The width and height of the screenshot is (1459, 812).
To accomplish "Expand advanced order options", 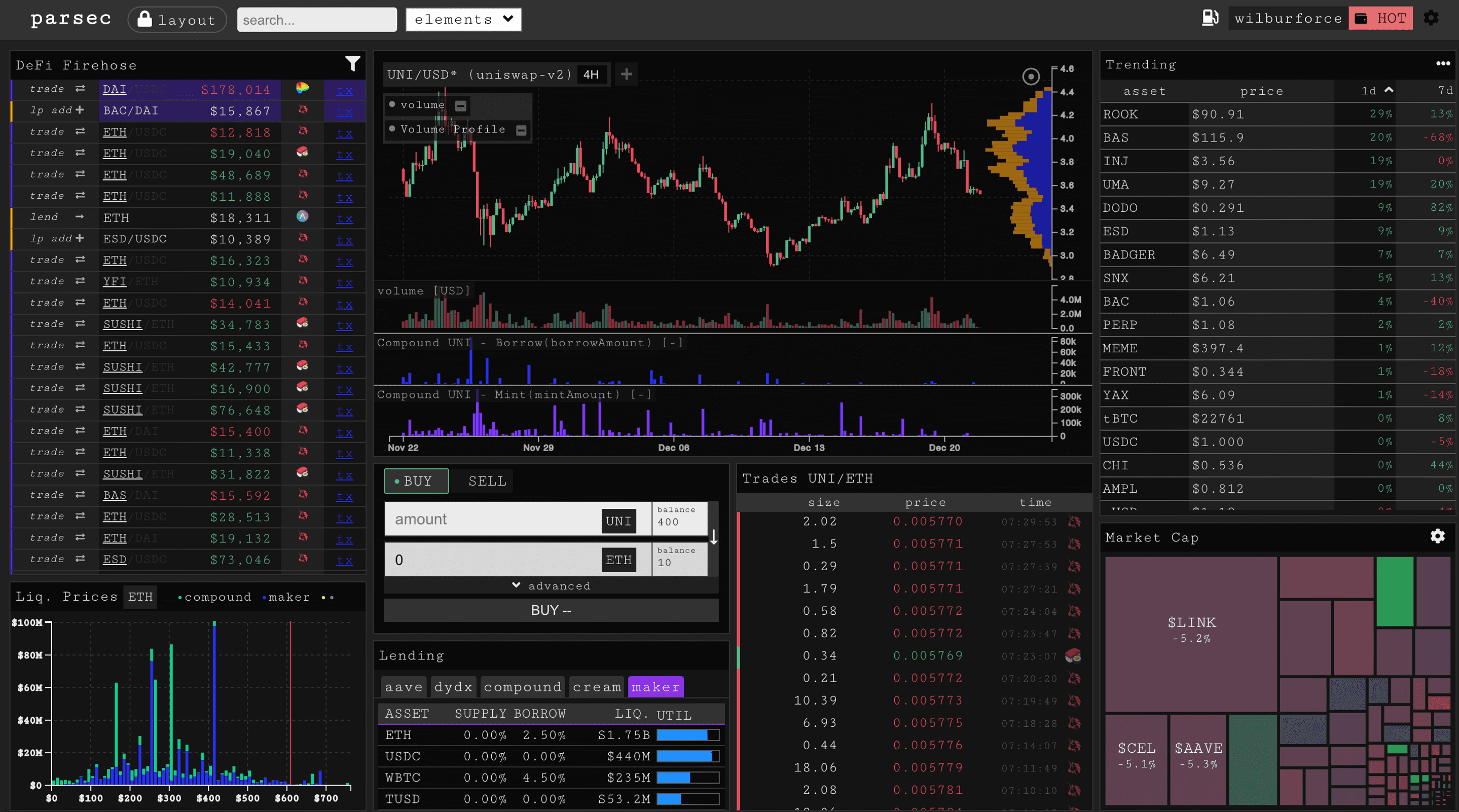I will [551, 585].
